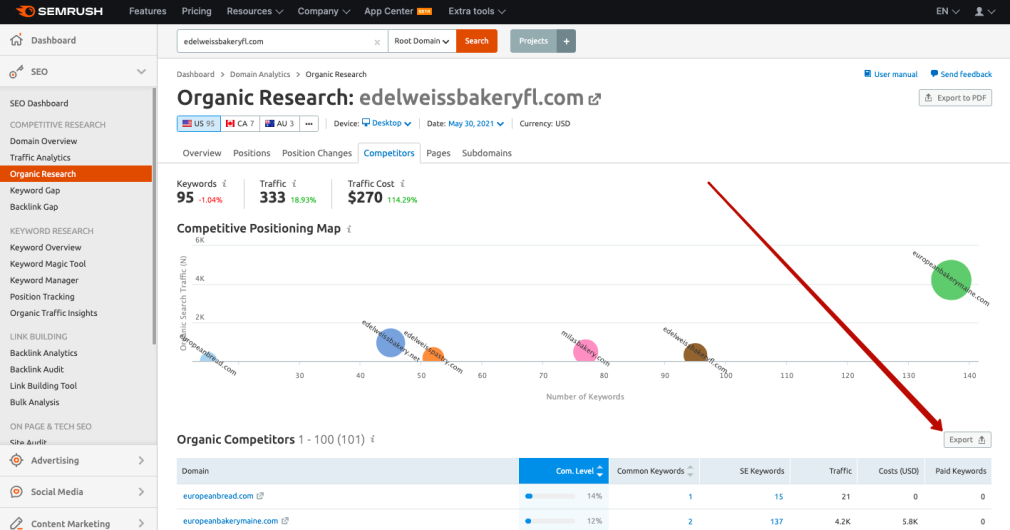Screen dimensions: 1010x530
Task: Click the Semrush logo icon
Action: 20,11
